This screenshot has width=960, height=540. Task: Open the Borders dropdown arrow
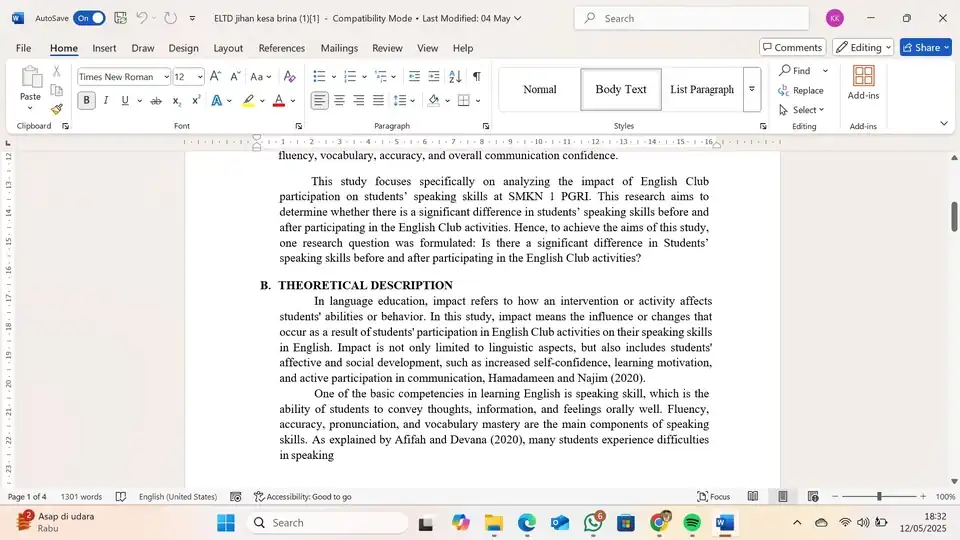pyautogui.click(x=478, y=101)
